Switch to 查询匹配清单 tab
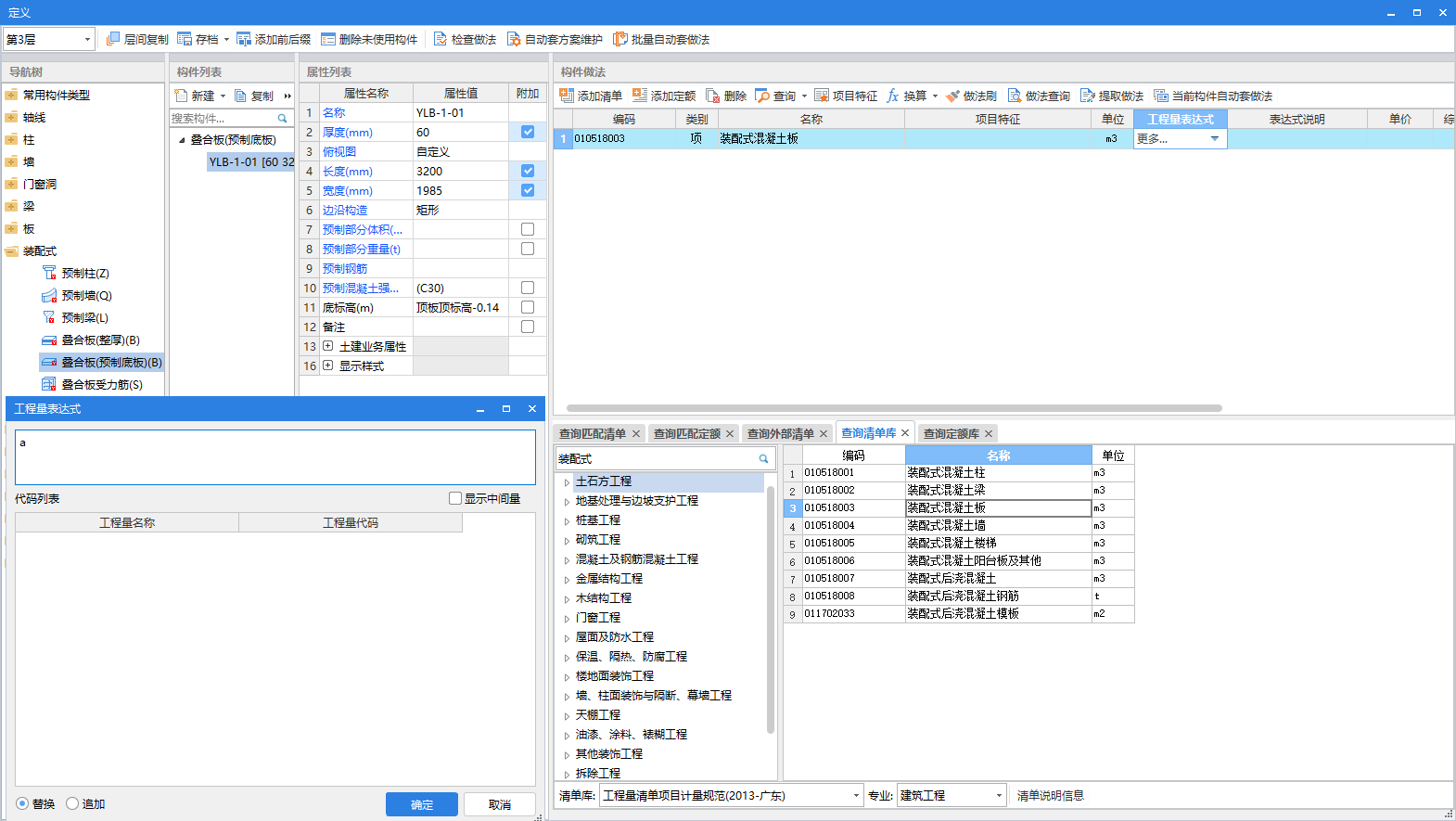Viewport: 1456px width, 821px height. (x=592, y=433)
